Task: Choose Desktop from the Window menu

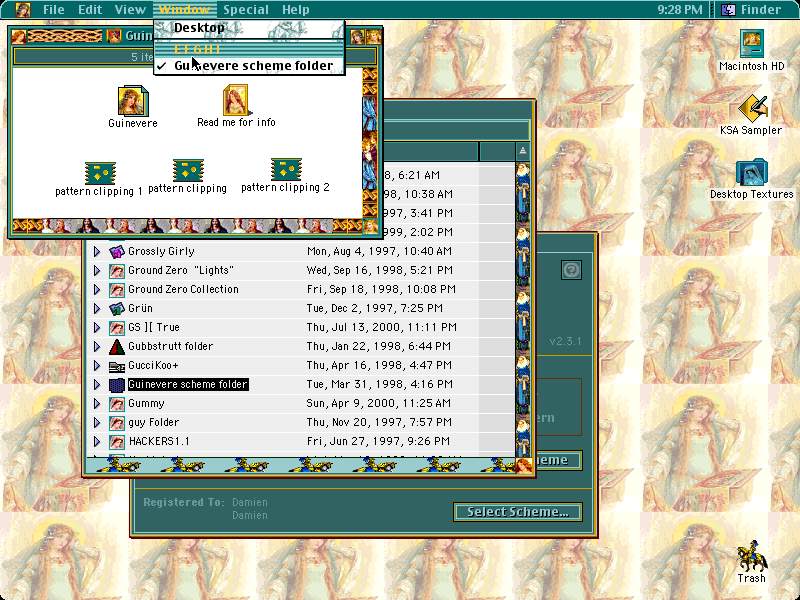Action: pos(249,28)
